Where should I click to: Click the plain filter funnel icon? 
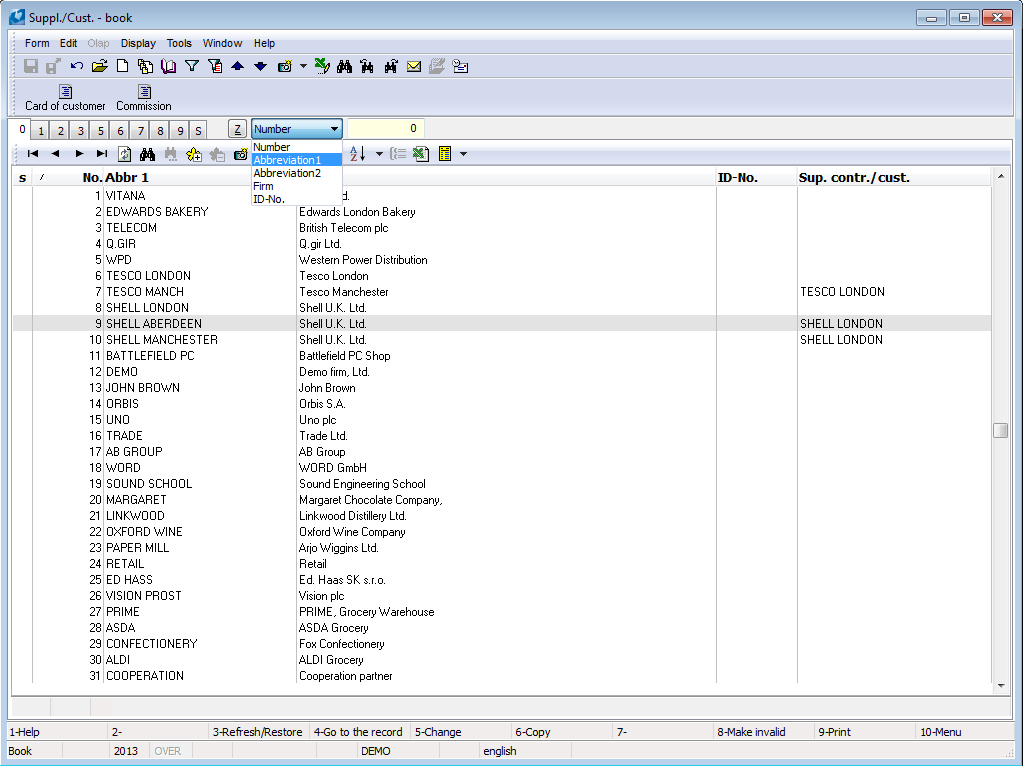(192, 66)
